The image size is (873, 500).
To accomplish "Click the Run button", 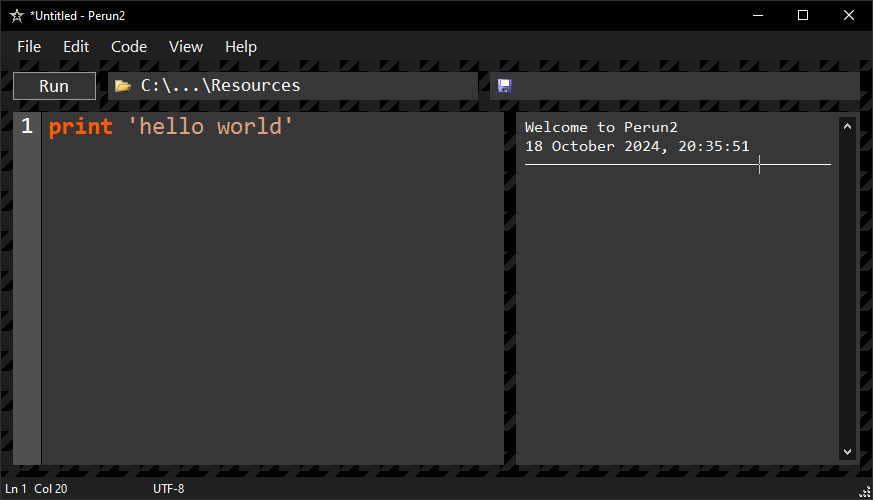I will pyautogui.click(x=54, y=86).
